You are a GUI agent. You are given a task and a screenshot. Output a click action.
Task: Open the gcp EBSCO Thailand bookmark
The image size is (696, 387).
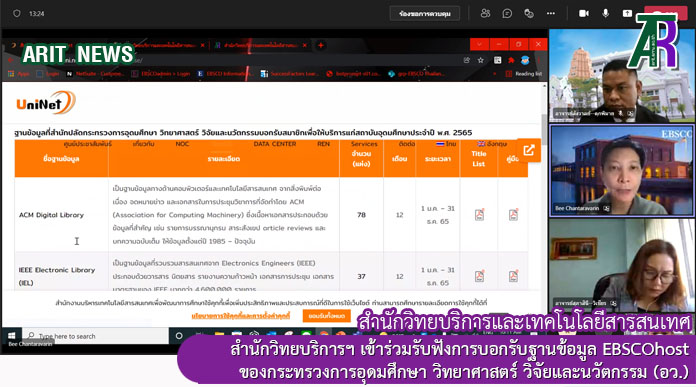click(417, 74)
